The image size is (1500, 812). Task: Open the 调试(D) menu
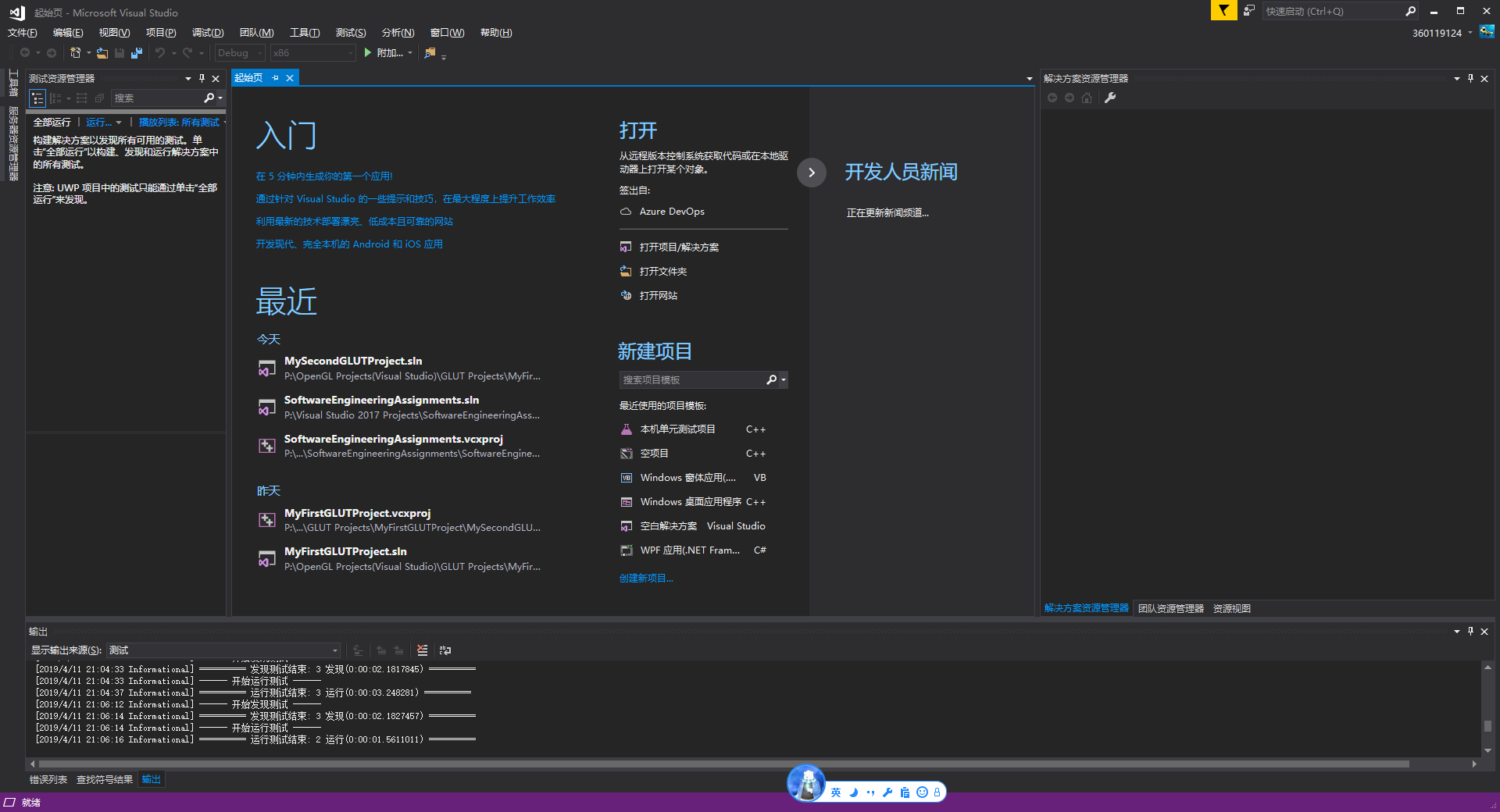pos(208,33)
